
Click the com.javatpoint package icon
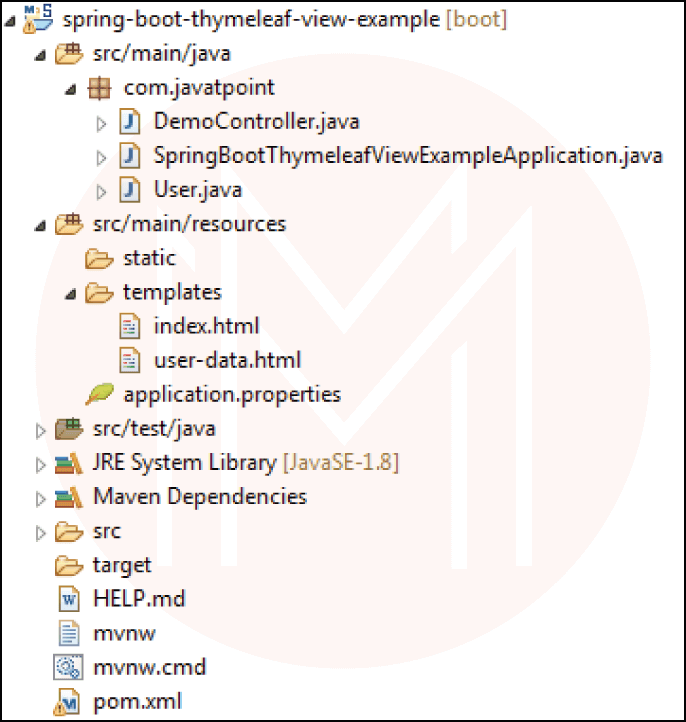[98, 88]
